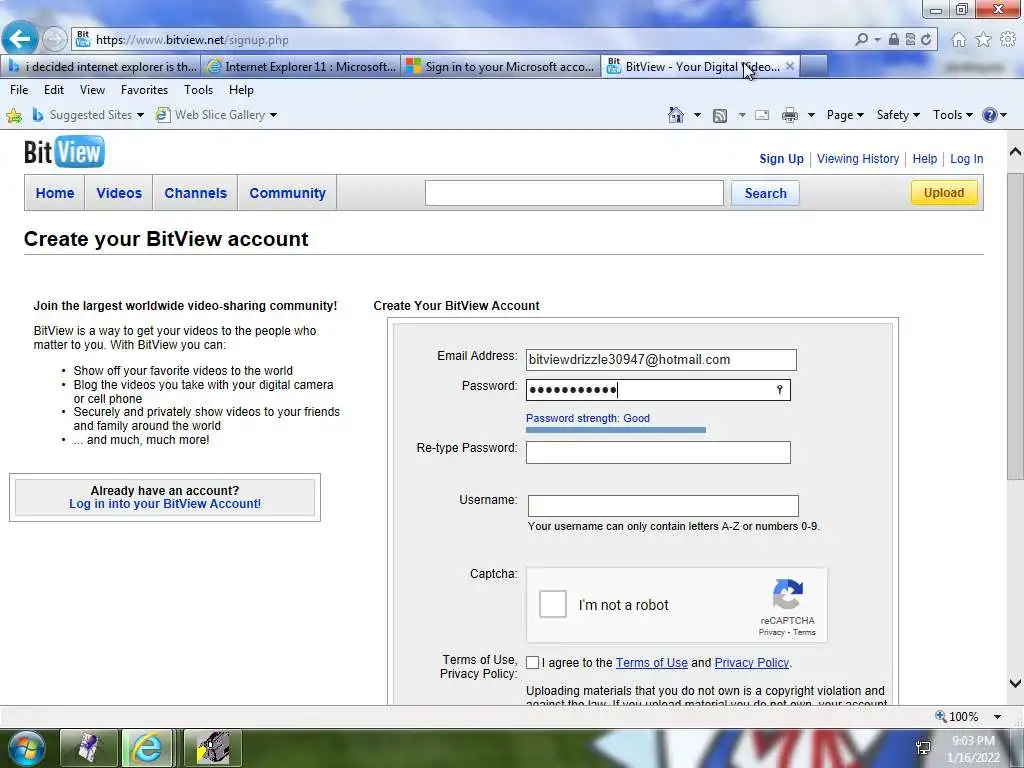Click the compatibility view icon in address bar

click(910, 40)
